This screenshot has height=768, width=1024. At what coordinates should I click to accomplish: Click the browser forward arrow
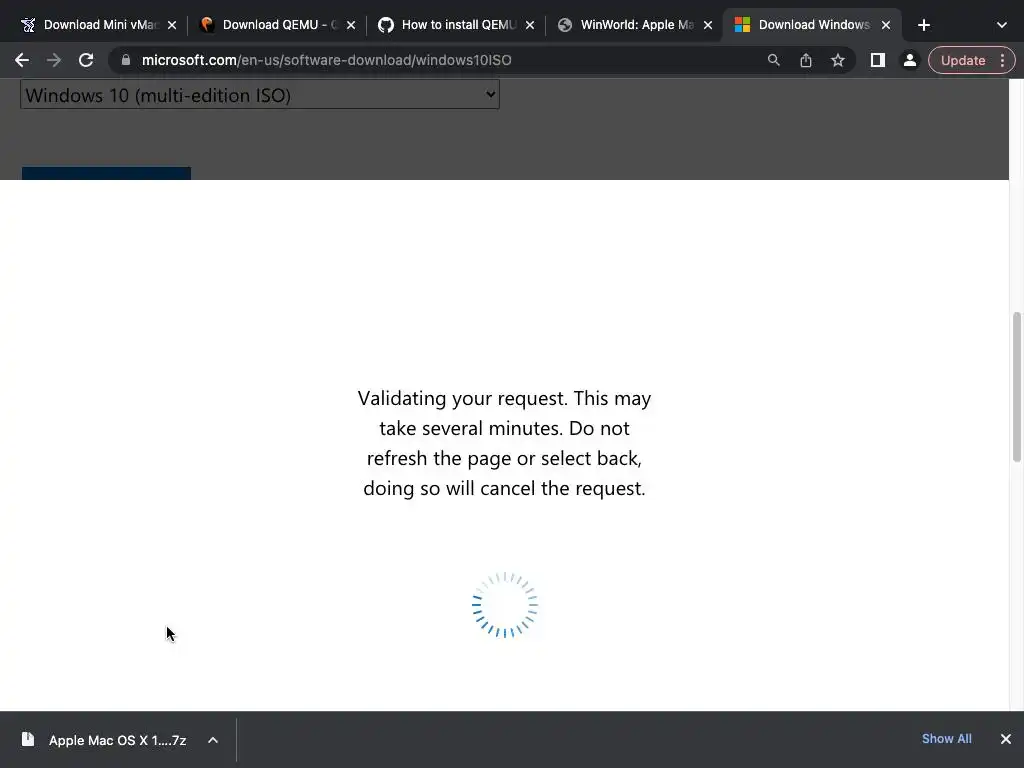pyautogui.click(x=54, y=60)
